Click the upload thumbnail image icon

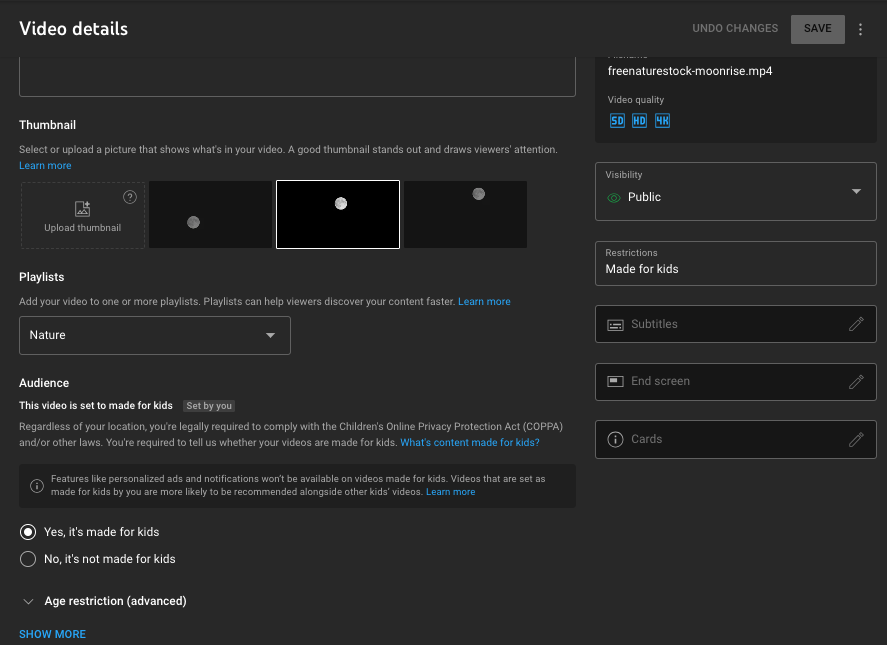pos(83,209)
